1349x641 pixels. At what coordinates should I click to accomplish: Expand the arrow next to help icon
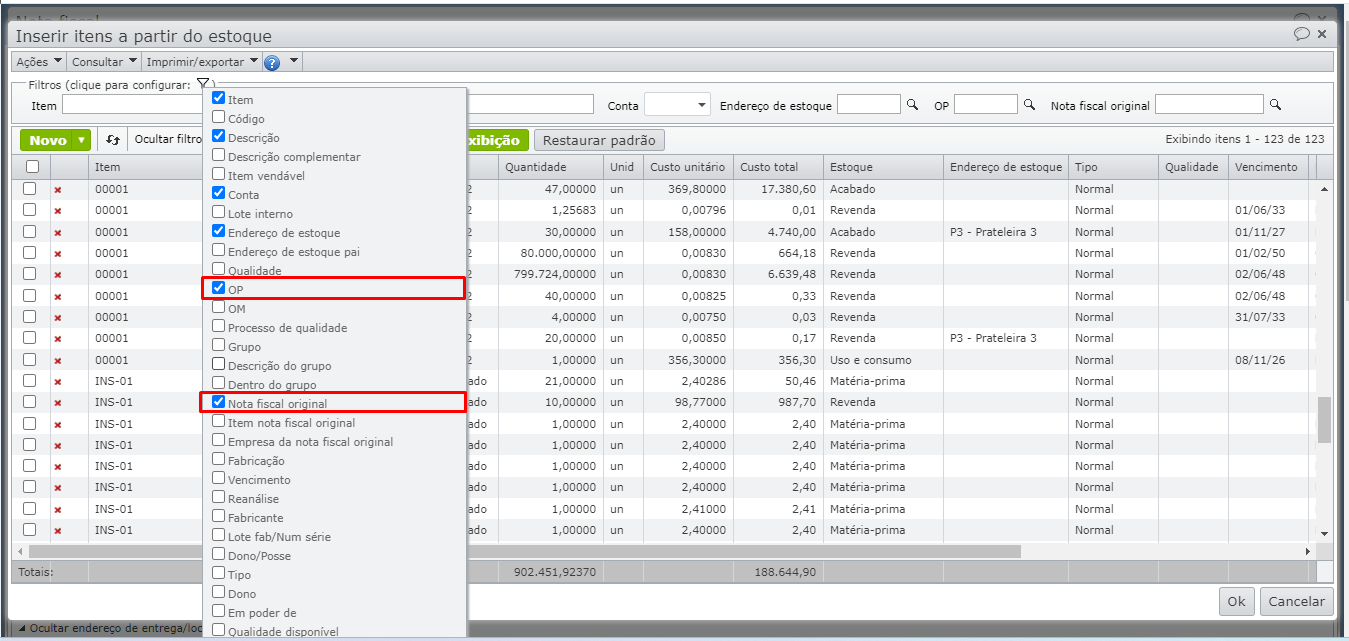tap(293, 62)
